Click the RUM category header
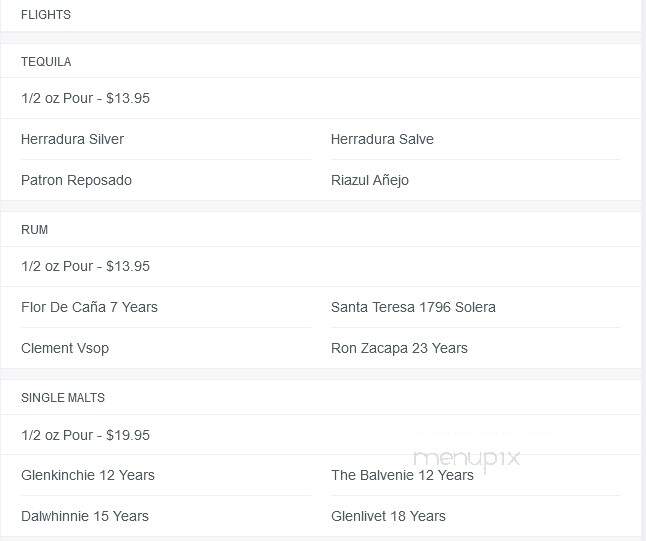The height and width of the screenshot is (541, 646). click(35, 230)
